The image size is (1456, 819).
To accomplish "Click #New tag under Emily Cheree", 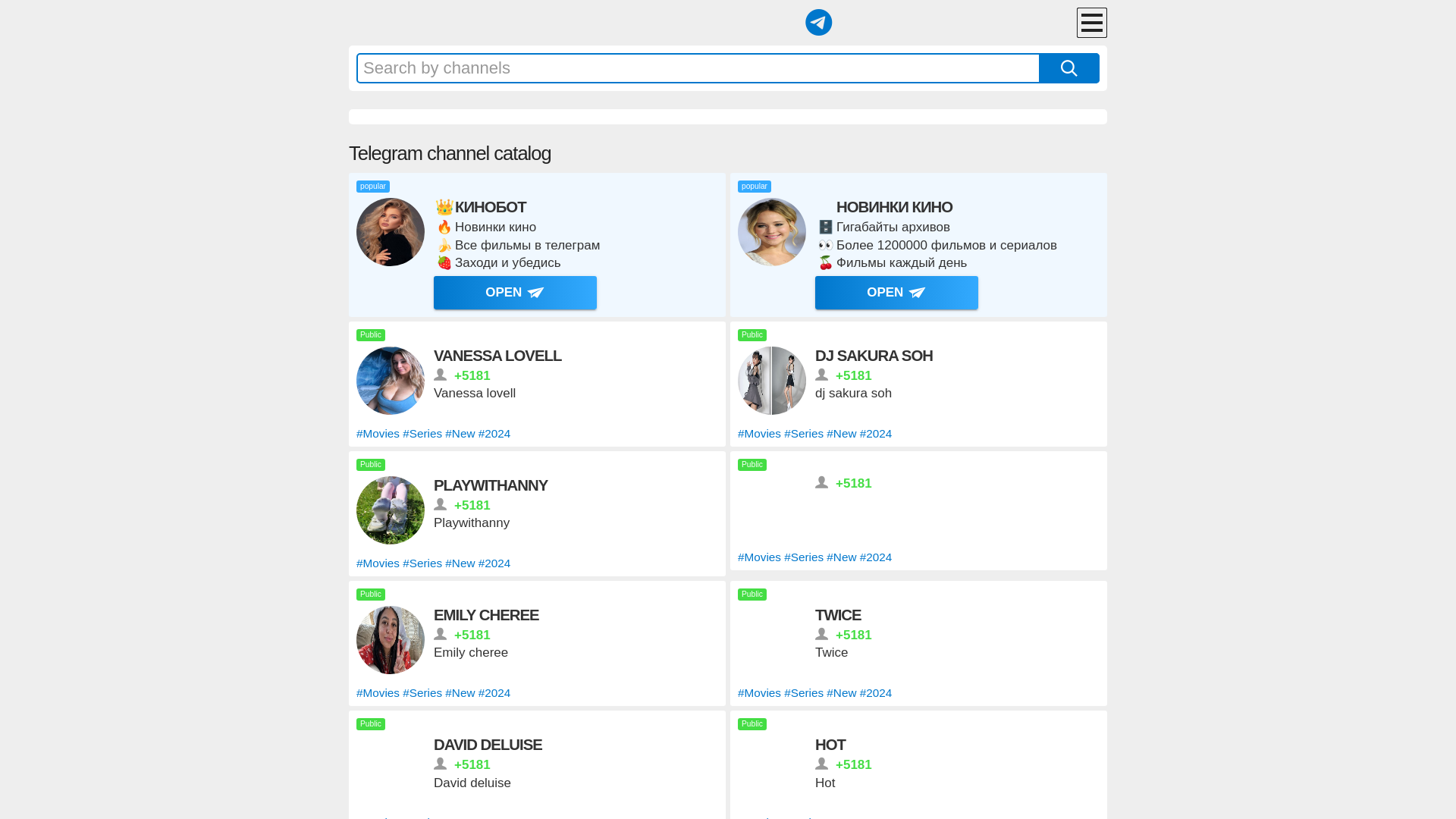I will pos(460,693).
